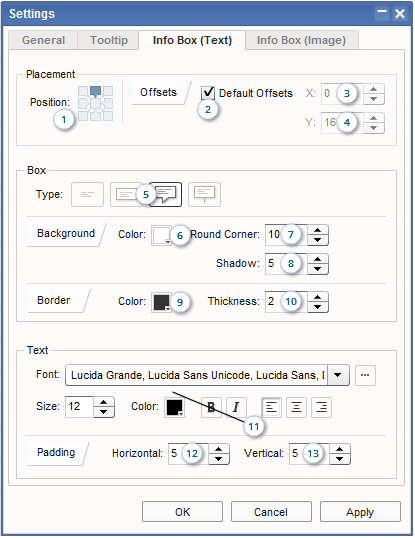
Task: Increase X offset value
Action: pos(374,89)
